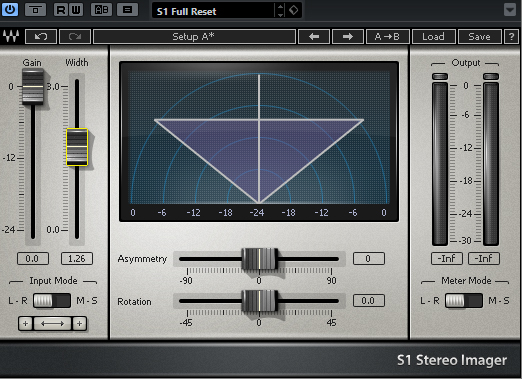Click the diamond preset management icon
Viewport: 522px width, 379px height.
click(x=294, y=11)
